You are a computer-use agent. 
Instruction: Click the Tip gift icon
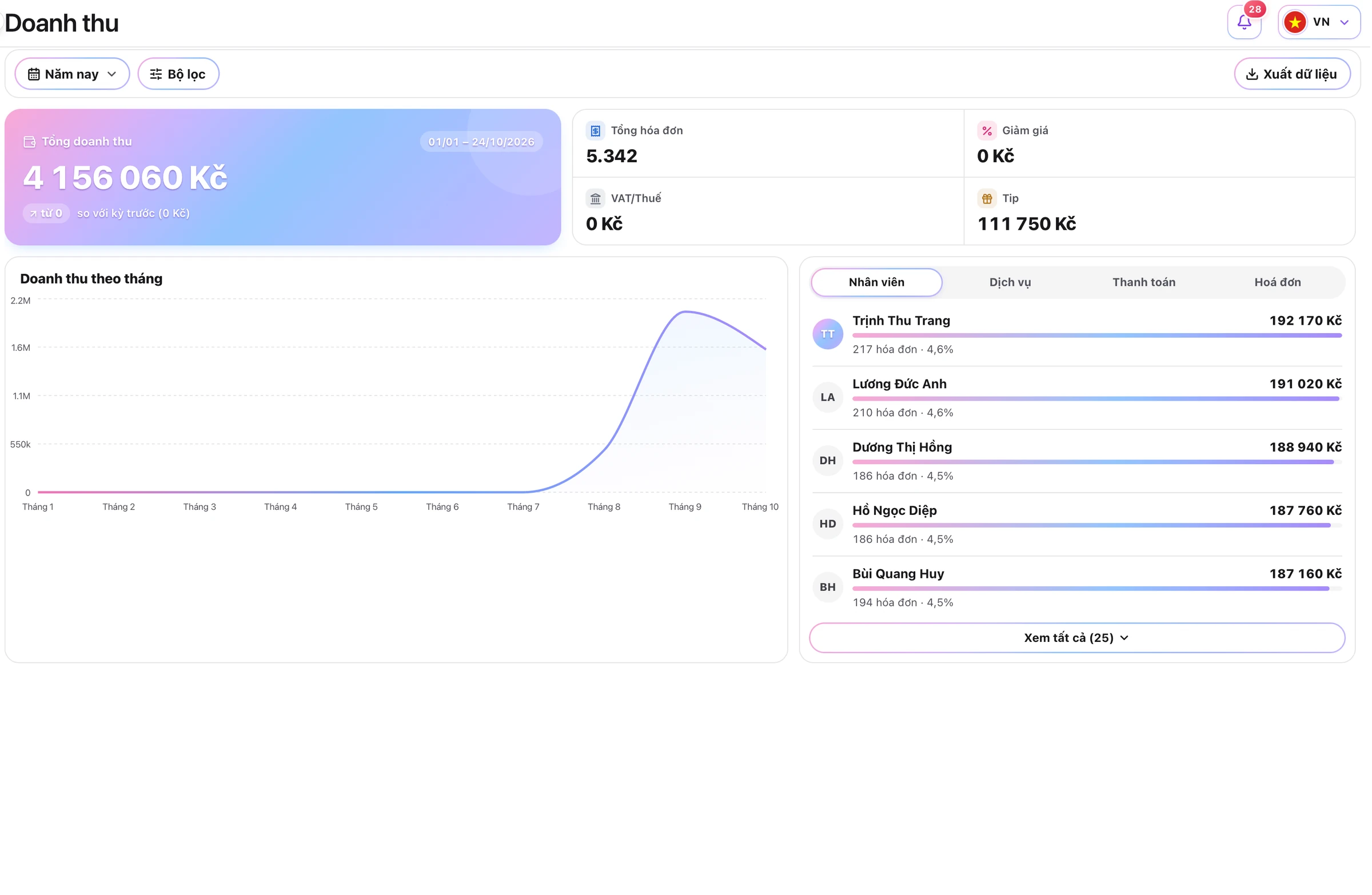click(x=988, y=199)
